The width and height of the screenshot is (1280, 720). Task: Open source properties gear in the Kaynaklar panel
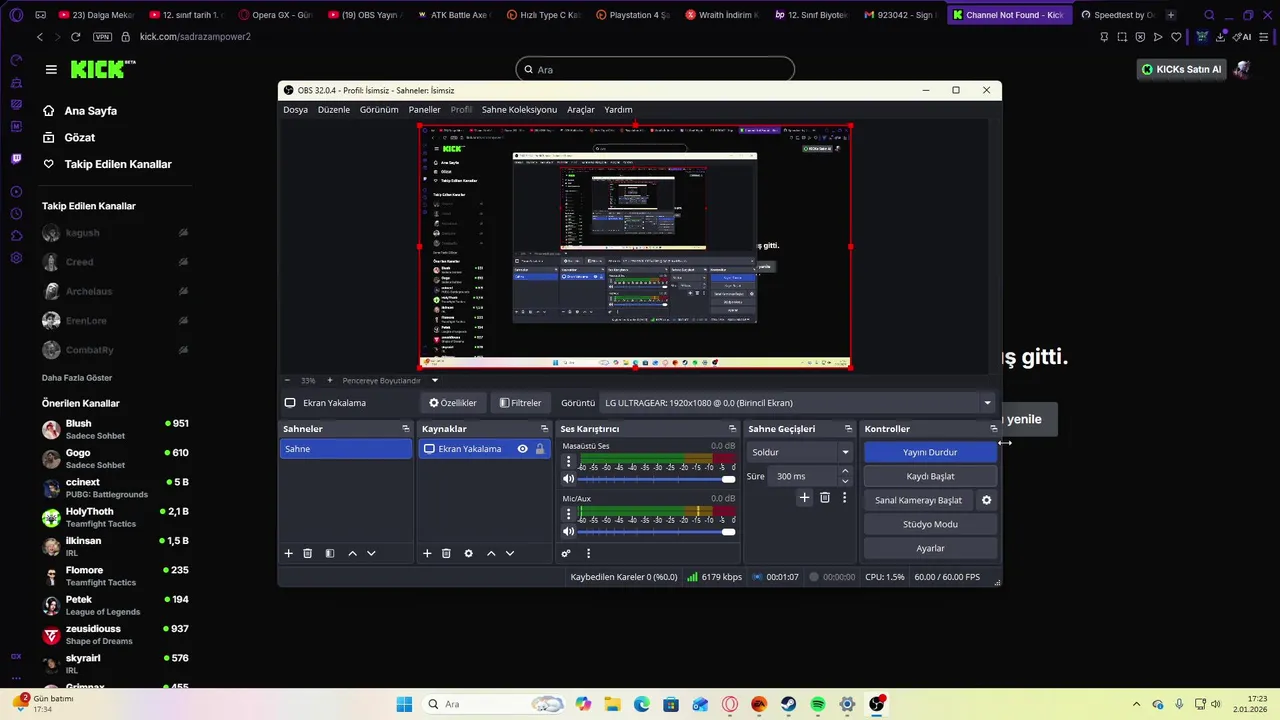[x=468, y=553]
